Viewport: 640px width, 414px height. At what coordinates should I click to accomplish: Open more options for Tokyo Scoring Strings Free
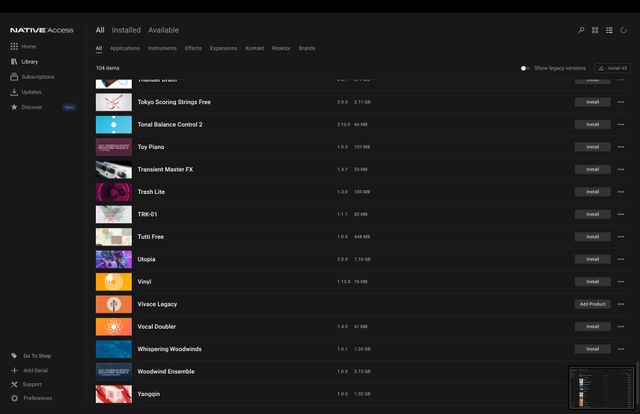pyautogui.click(x=621, y=102)
